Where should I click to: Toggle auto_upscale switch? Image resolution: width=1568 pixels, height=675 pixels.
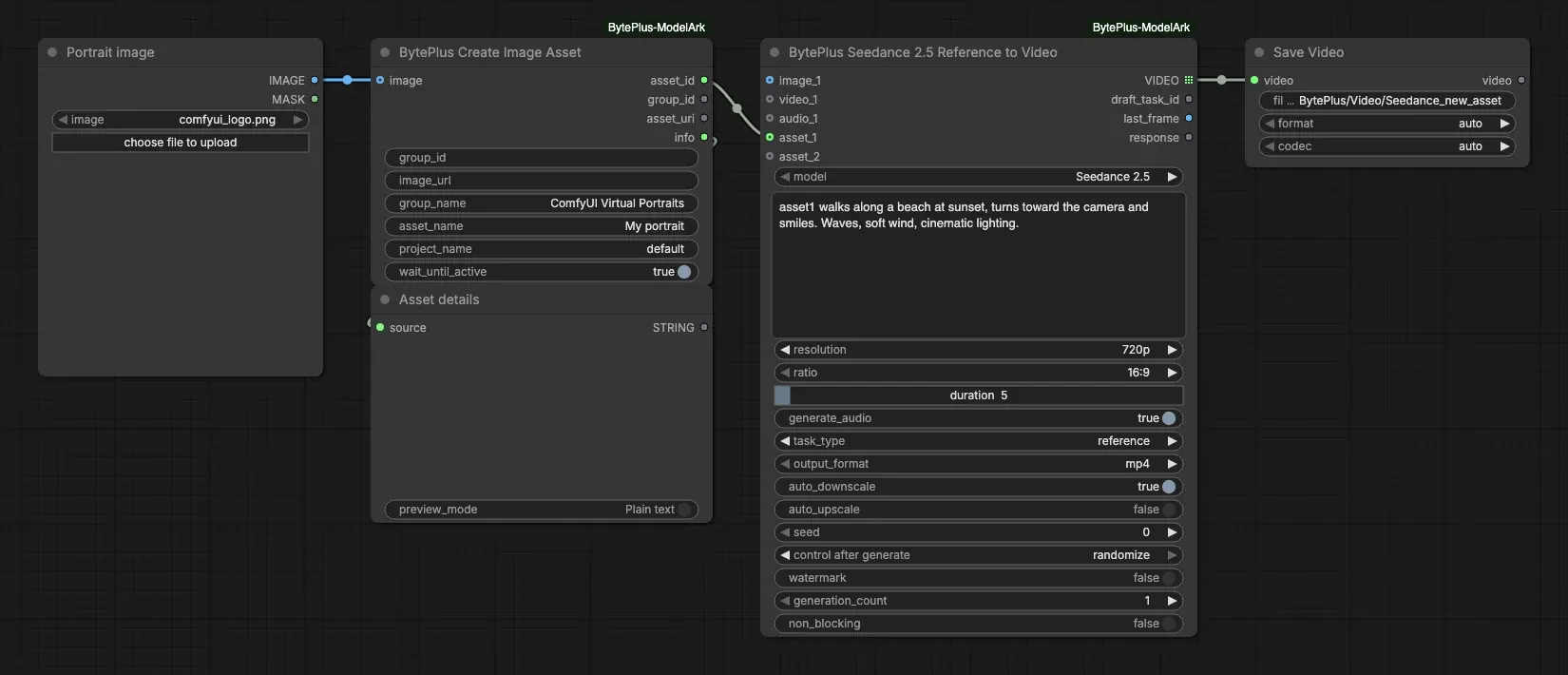[x=1169, y=510]
